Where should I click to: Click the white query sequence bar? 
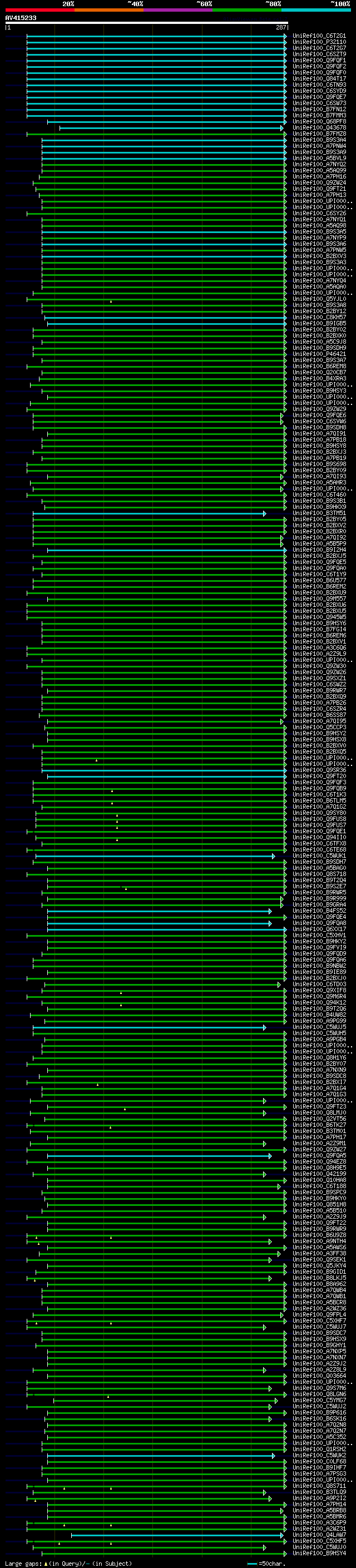(147, 22)
